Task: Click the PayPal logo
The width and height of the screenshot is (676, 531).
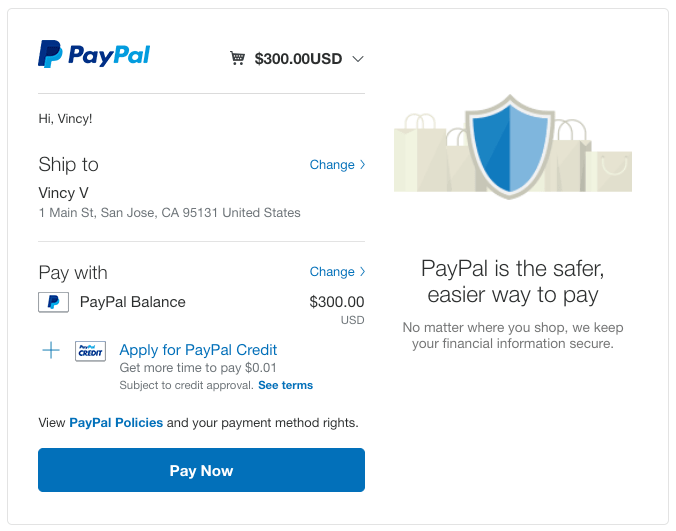Action: (94, 54)
